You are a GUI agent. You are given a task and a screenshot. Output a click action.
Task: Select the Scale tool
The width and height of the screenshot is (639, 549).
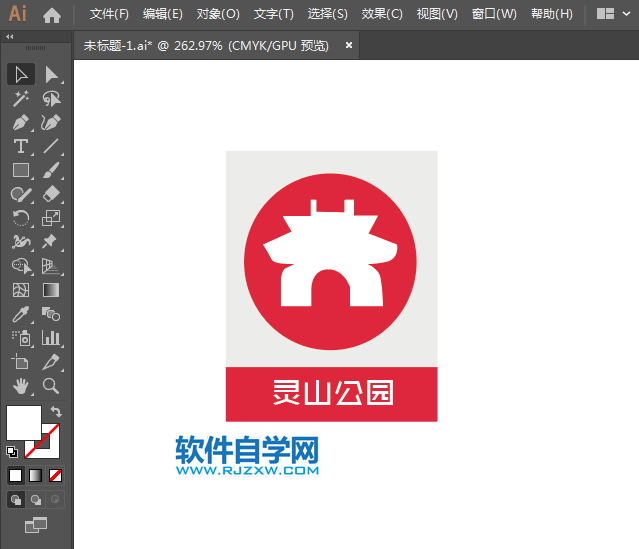tap(51, 218)
